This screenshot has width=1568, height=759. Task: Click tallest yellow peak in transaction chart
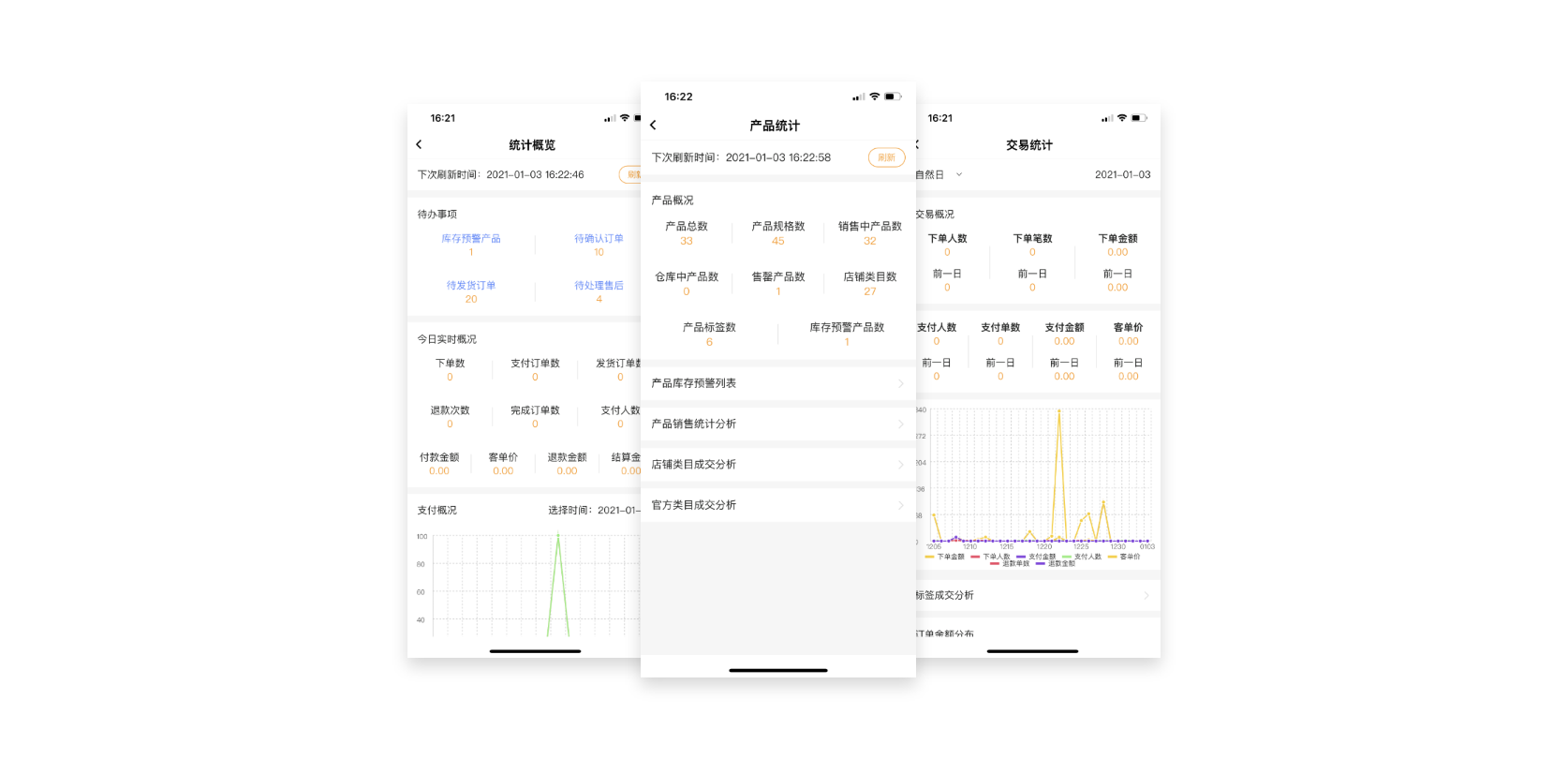coord(1059,411)
